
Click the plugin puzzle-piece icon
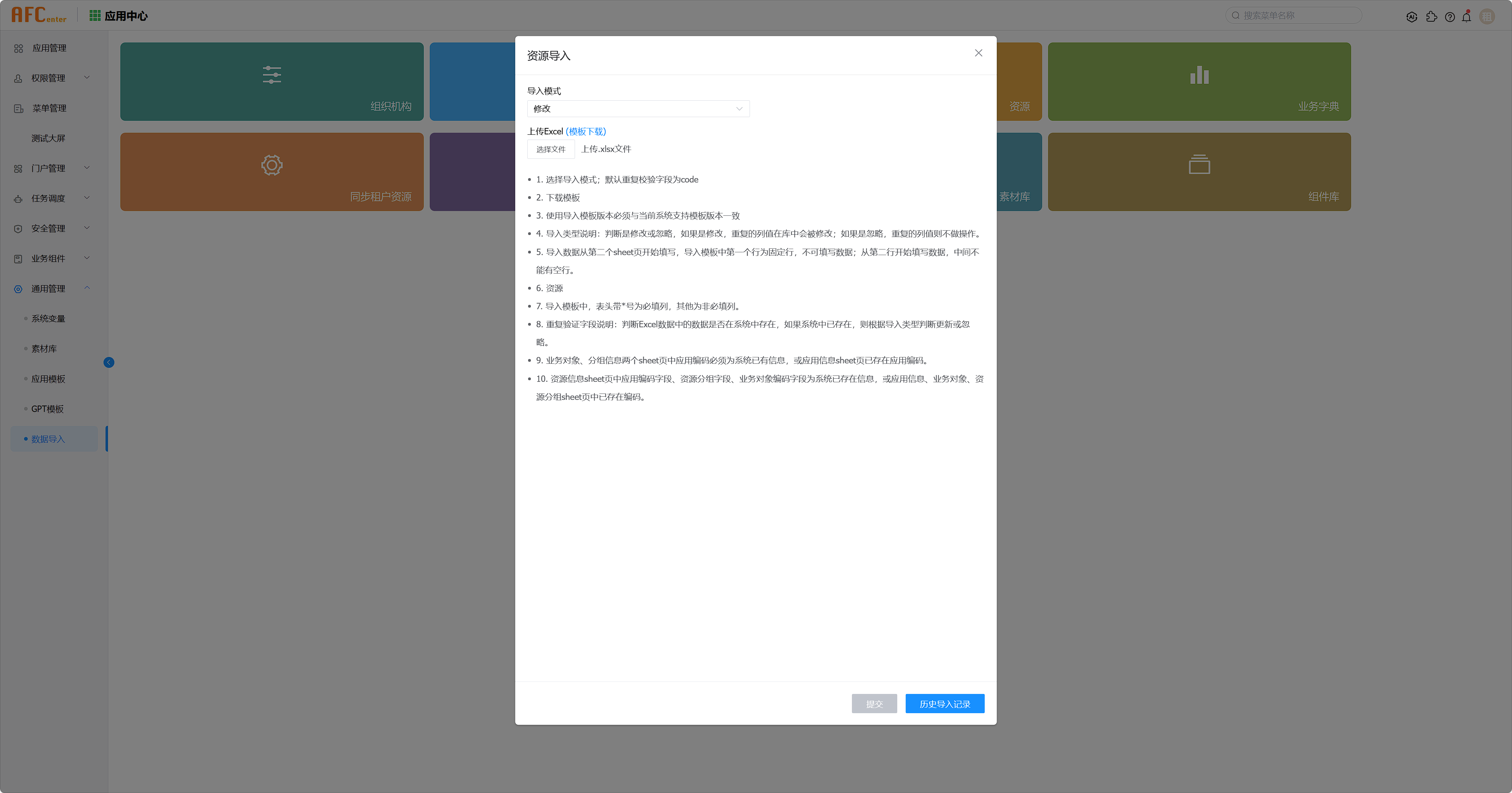point(1432,16)
